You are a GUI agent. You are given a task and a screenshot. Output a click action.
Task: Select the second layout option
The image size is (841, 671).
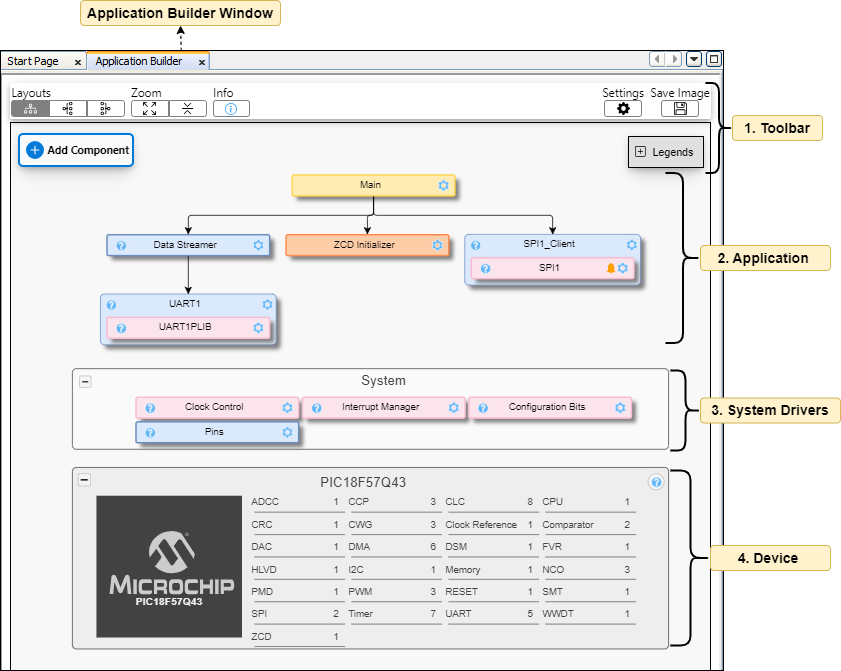(x=68, y=109)
